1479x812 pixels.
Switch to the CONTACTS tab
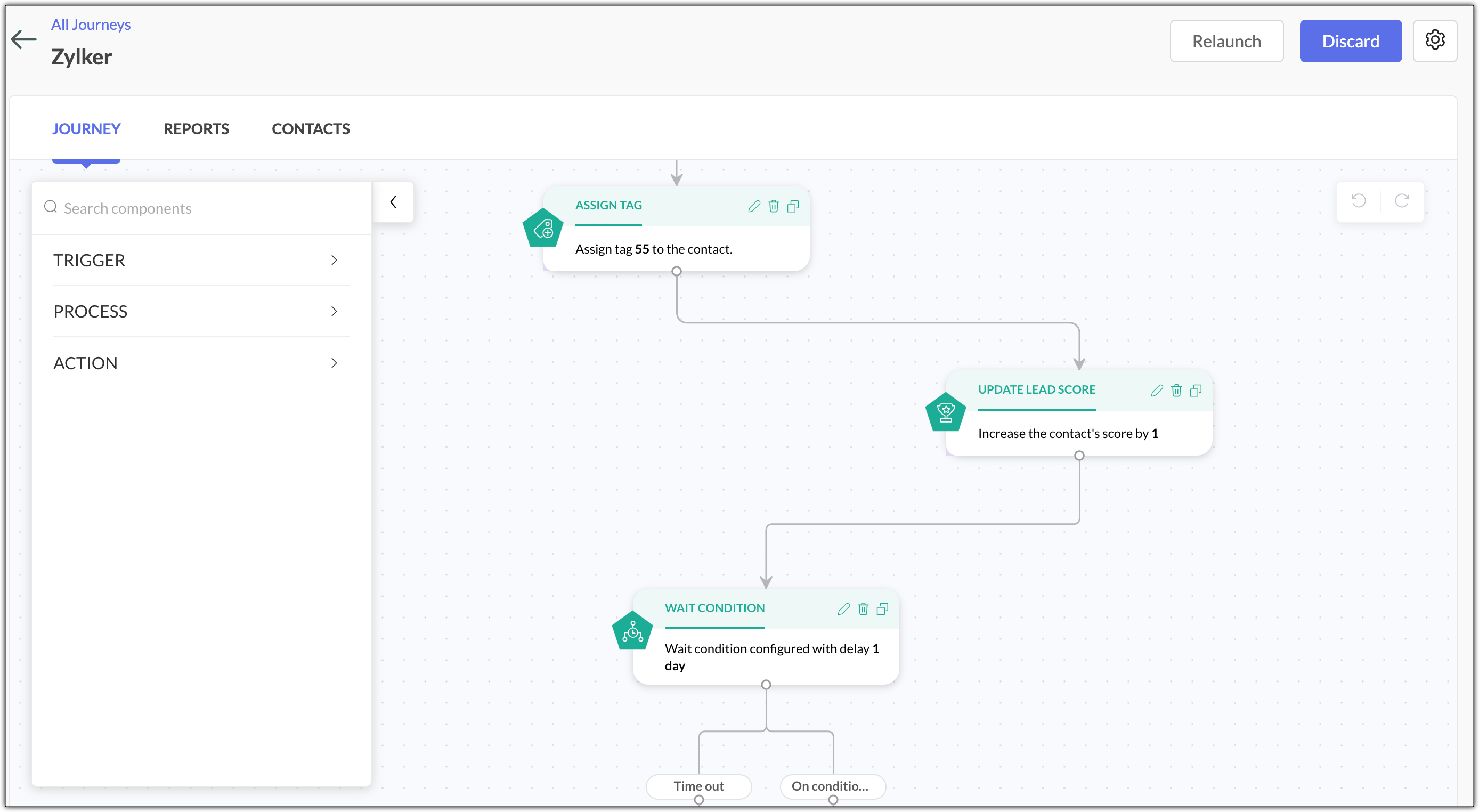[x=310, y=128]
